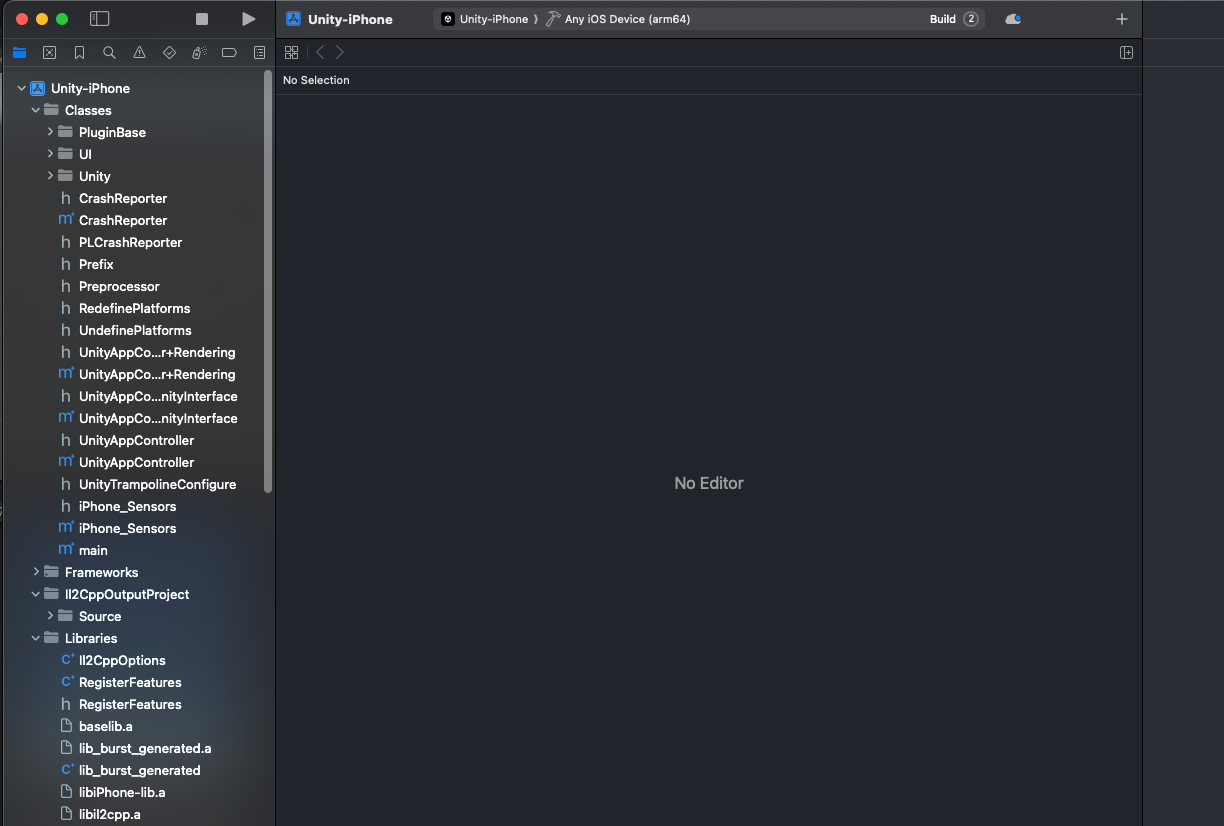Click the plus button in toolbar
This screenshot has height=826, width=1224.
1122,19
